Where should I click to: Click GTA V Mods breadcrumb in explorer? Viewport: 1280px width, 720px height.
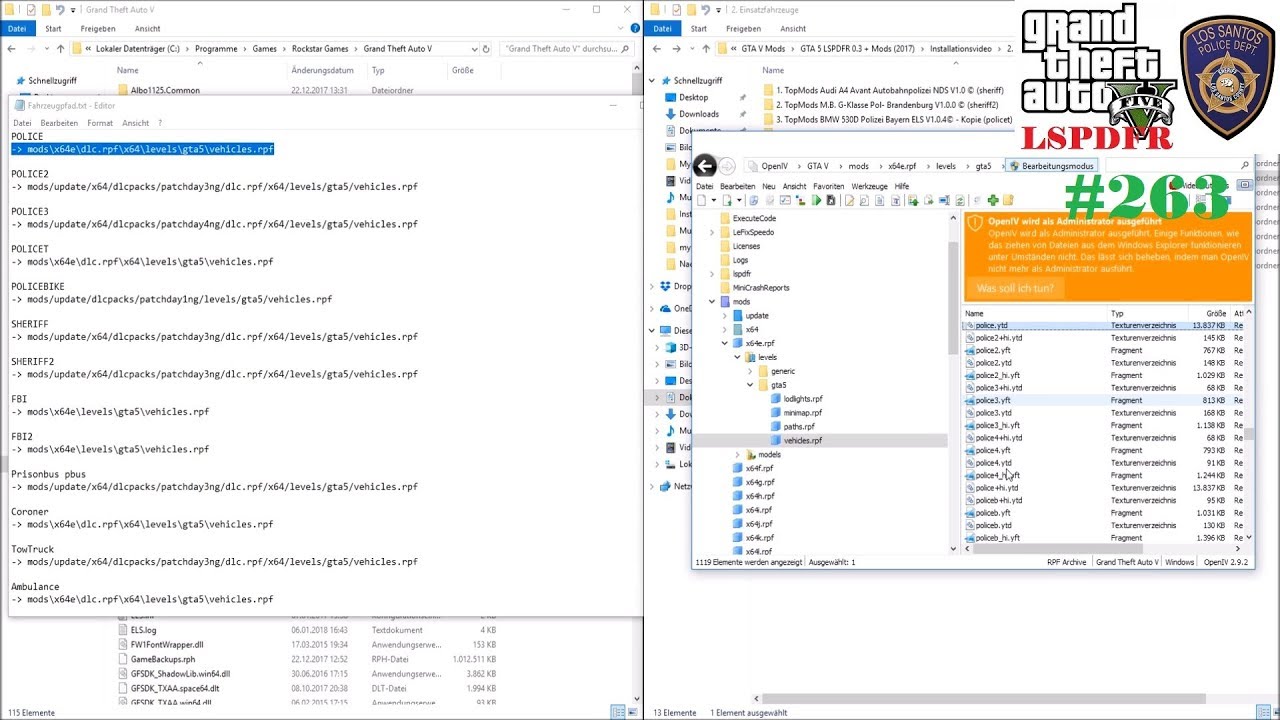coord(763,48)
